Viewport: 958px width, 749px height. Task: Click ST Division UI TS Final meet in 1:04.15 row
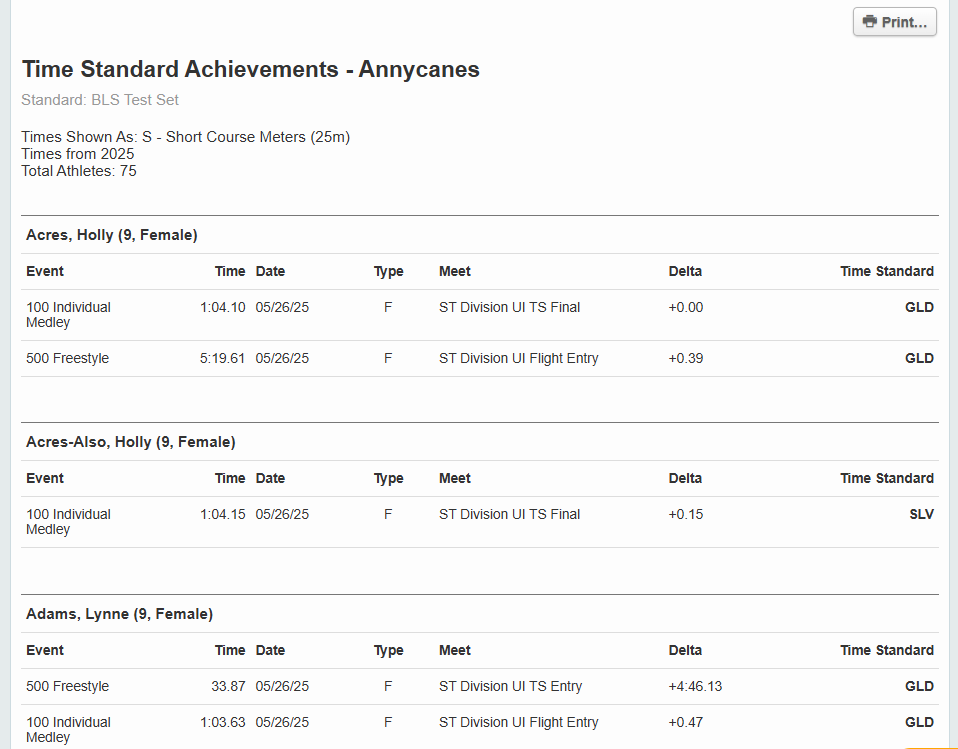(510, 514)
